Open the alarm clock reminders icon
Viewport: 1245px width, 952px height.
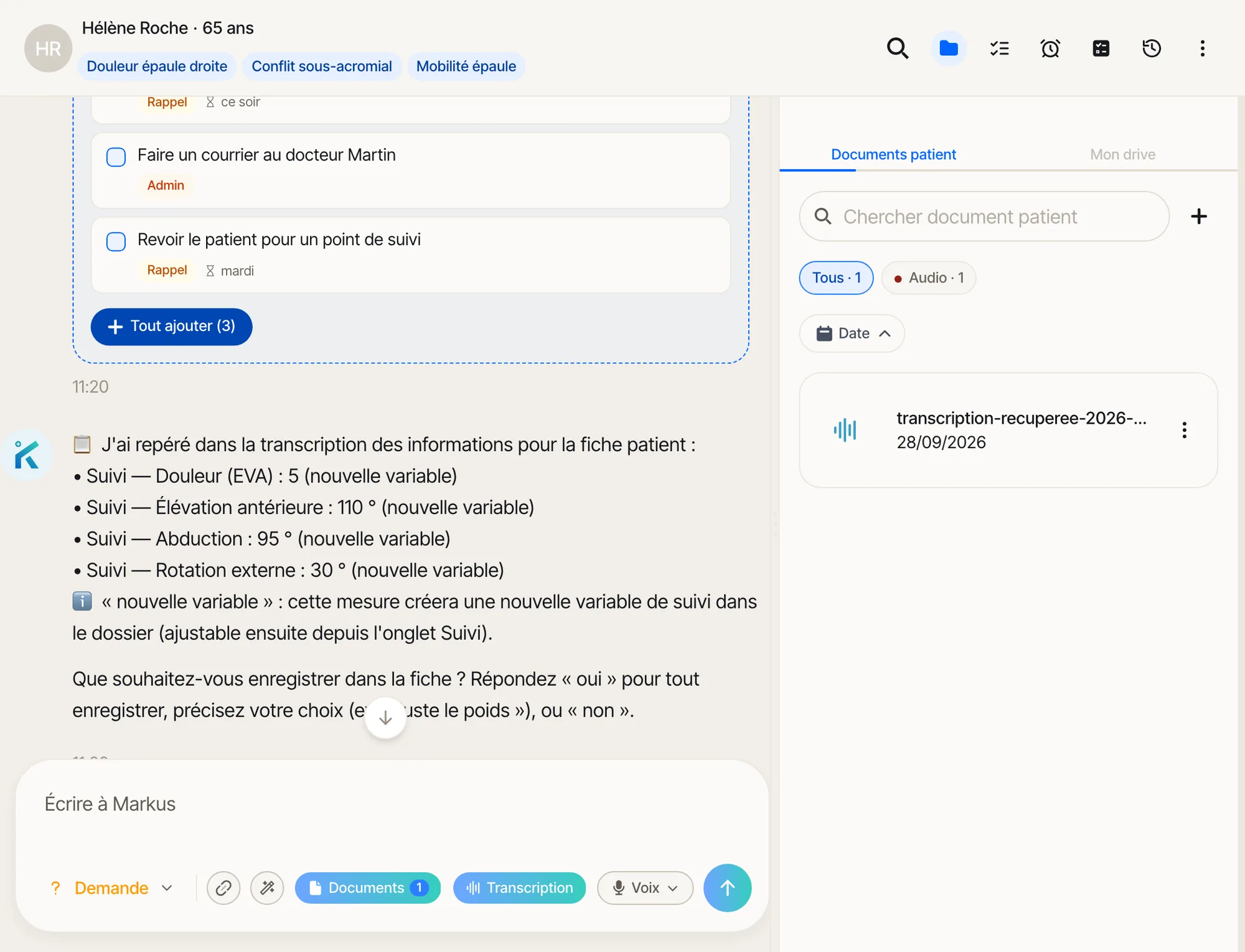click(1050, 48)
